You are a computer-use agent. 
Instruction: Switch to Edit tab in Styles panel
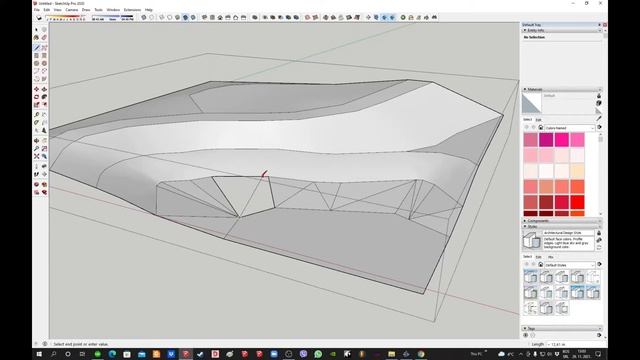(x=538, y=257)
